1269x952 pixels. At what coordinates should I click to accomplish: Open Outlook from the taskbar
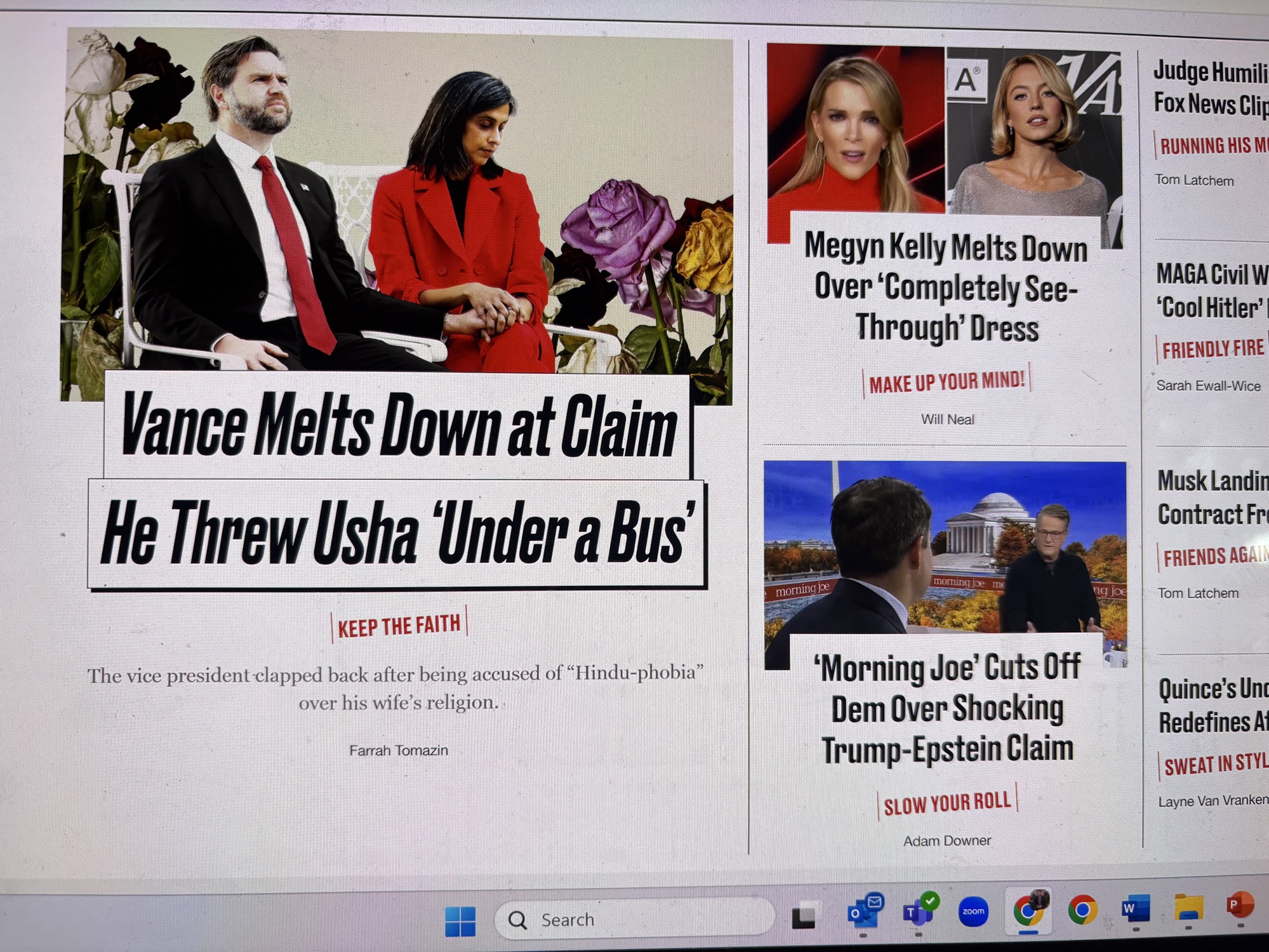(863, 911)
